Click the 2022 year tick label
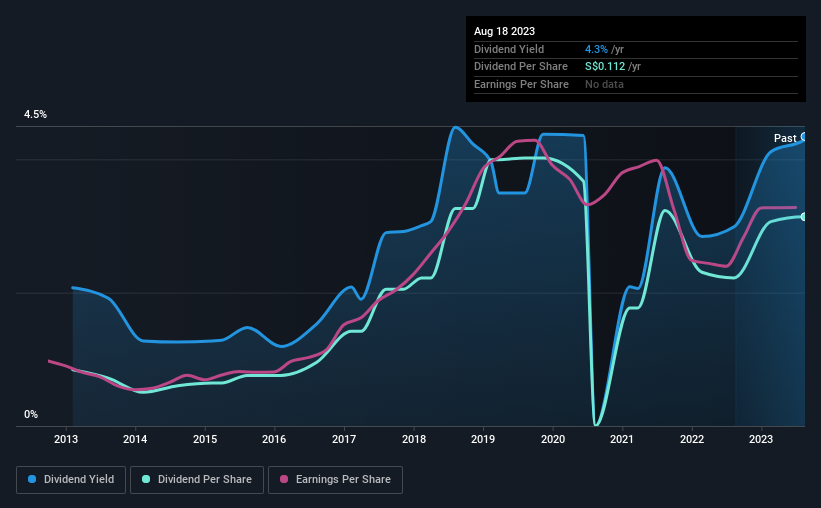 [691, 438]
